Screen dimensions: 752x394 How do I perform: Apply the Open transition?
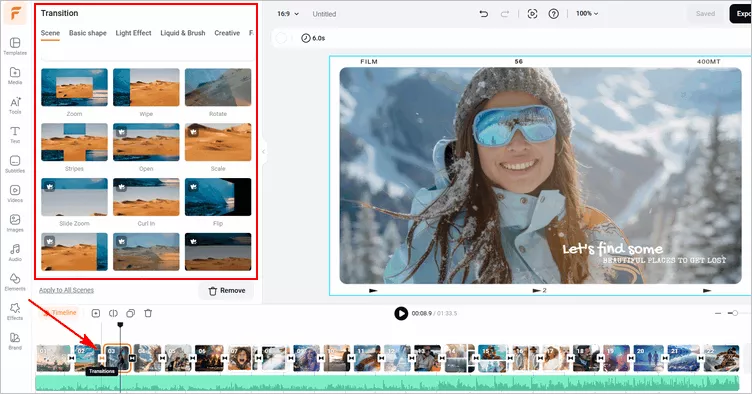coord(146,142)
